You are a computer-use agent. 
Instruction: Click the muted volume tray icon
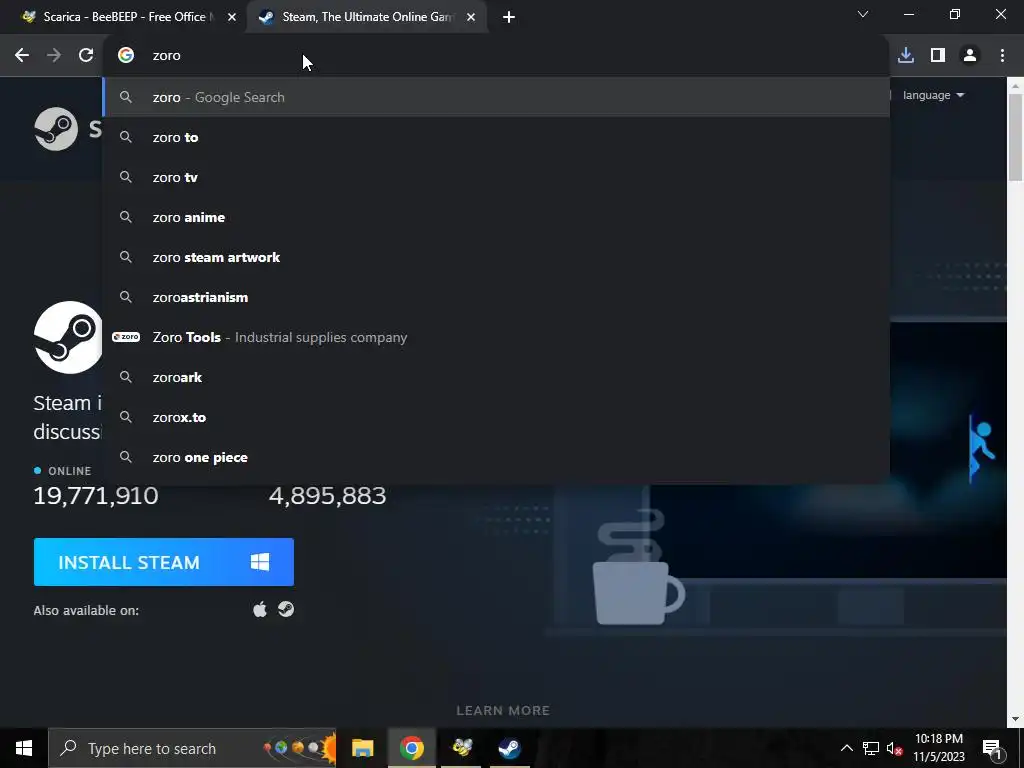[895, 748]
